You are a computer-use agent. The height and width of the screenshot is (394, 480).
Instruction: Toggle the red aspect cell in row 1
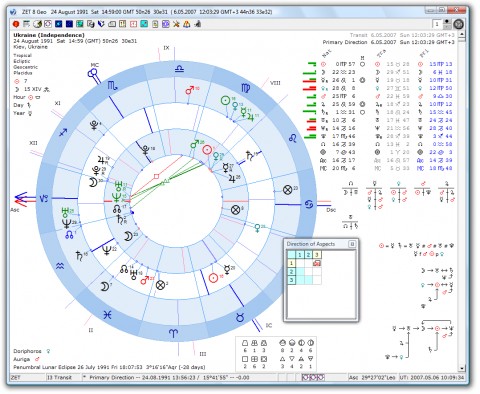pyautogui.click(x=317, y=263)
